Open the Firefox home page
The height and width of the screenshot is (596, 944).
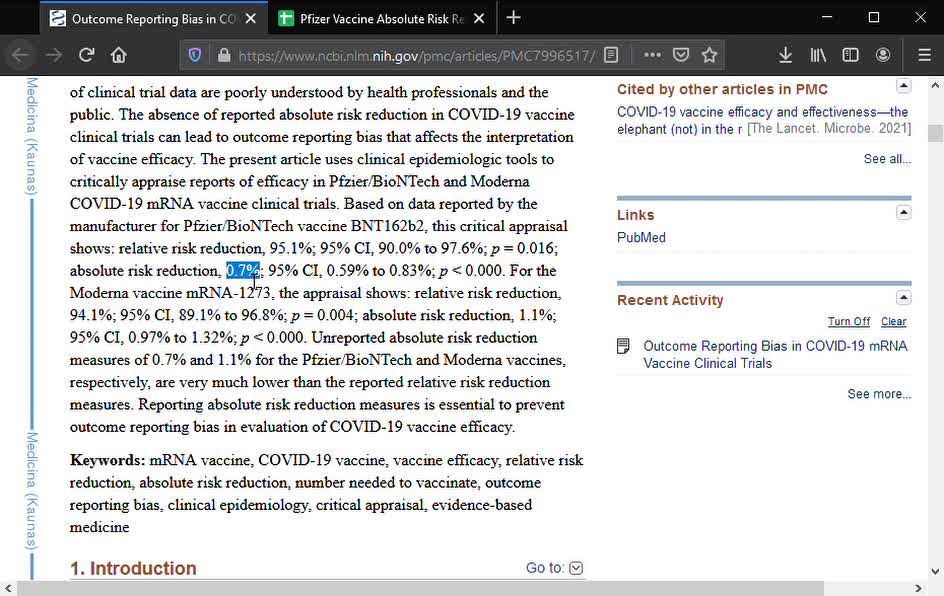119,55
